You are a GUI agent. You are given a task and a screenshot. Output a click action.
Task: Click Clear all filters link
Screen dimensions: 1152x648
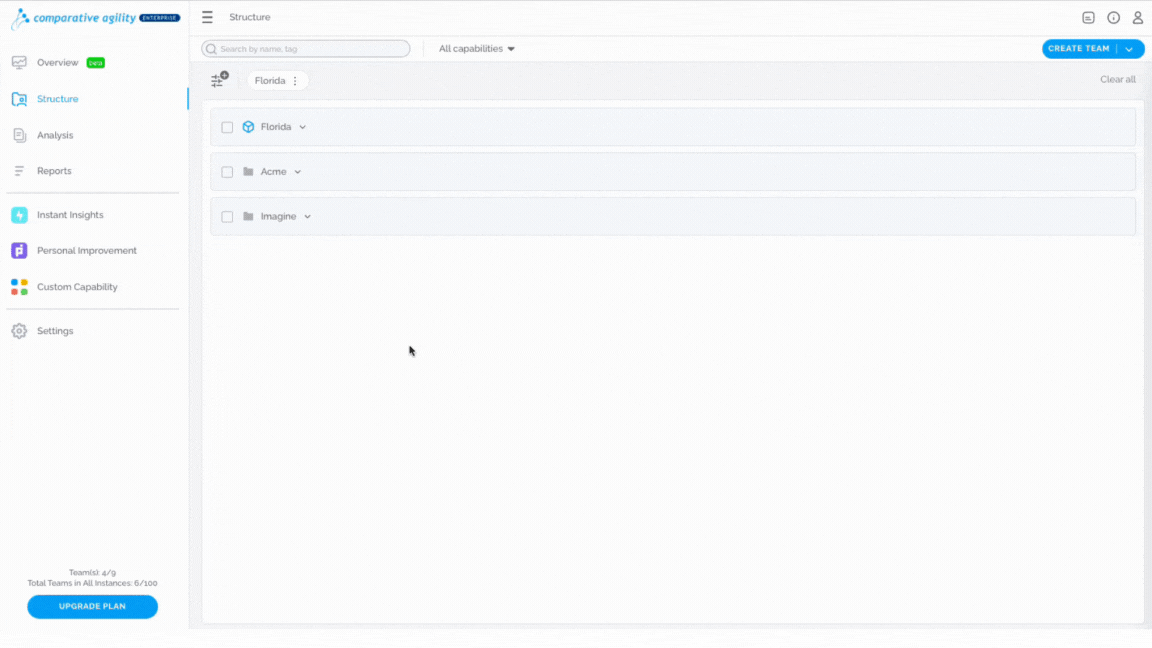coord(1117,79)
